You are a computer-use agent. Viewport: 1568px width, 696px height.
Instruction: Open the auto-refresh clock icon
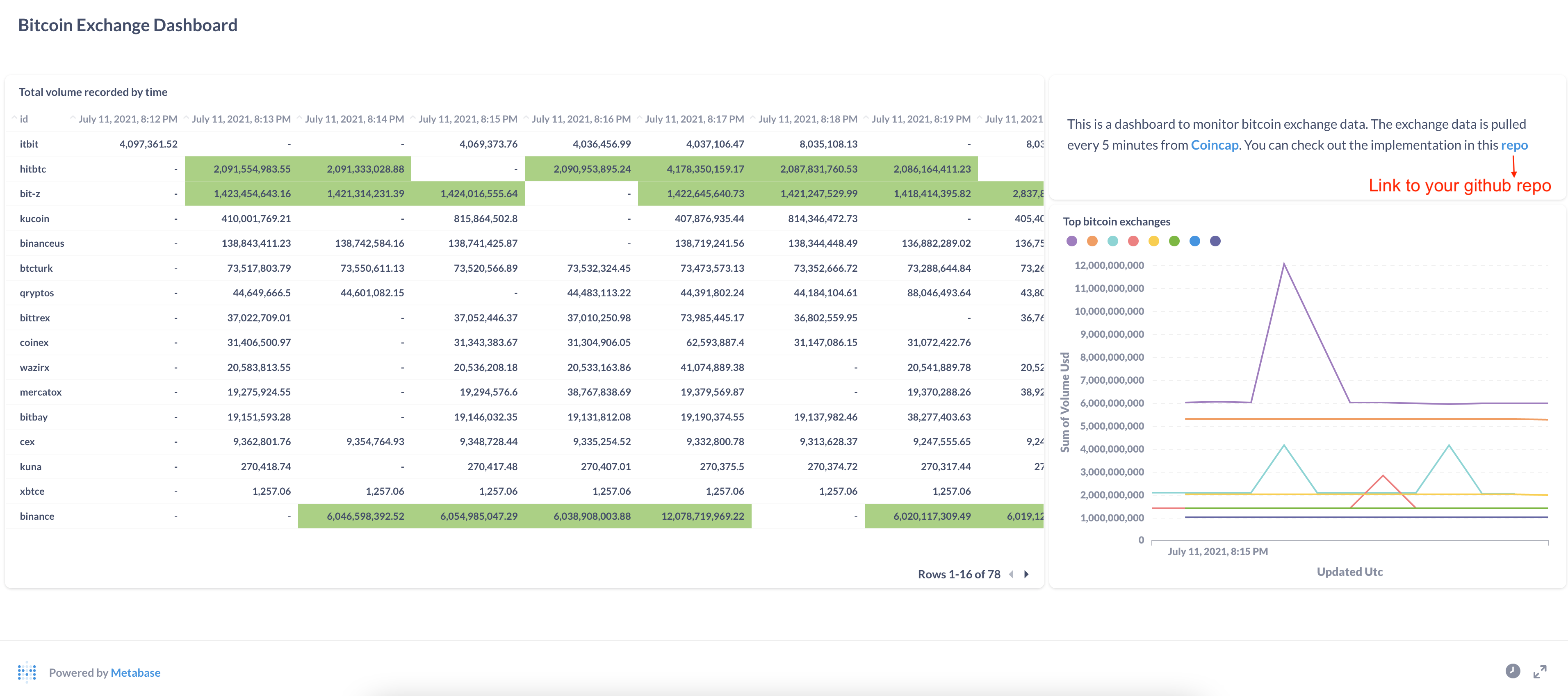coord(1513,671)
